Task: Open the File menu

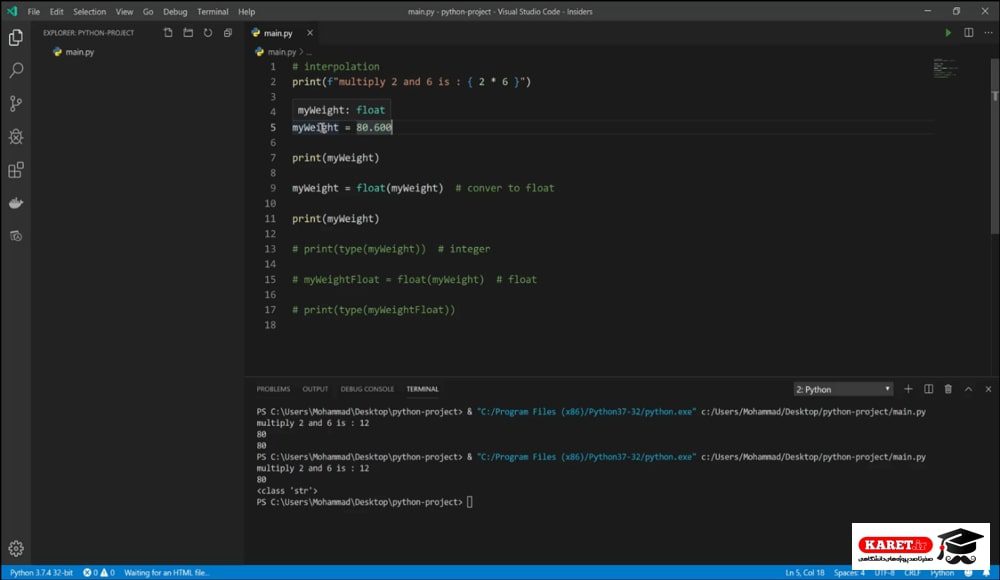Action: pyautogui.click(x=34, y=11)
